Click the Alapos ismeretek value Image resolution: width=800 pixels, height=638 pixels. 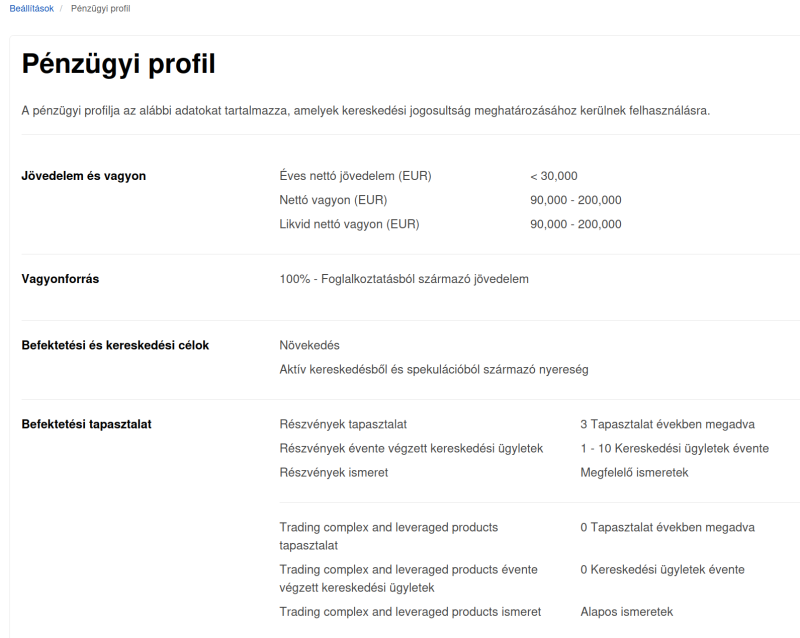[626, 611]
